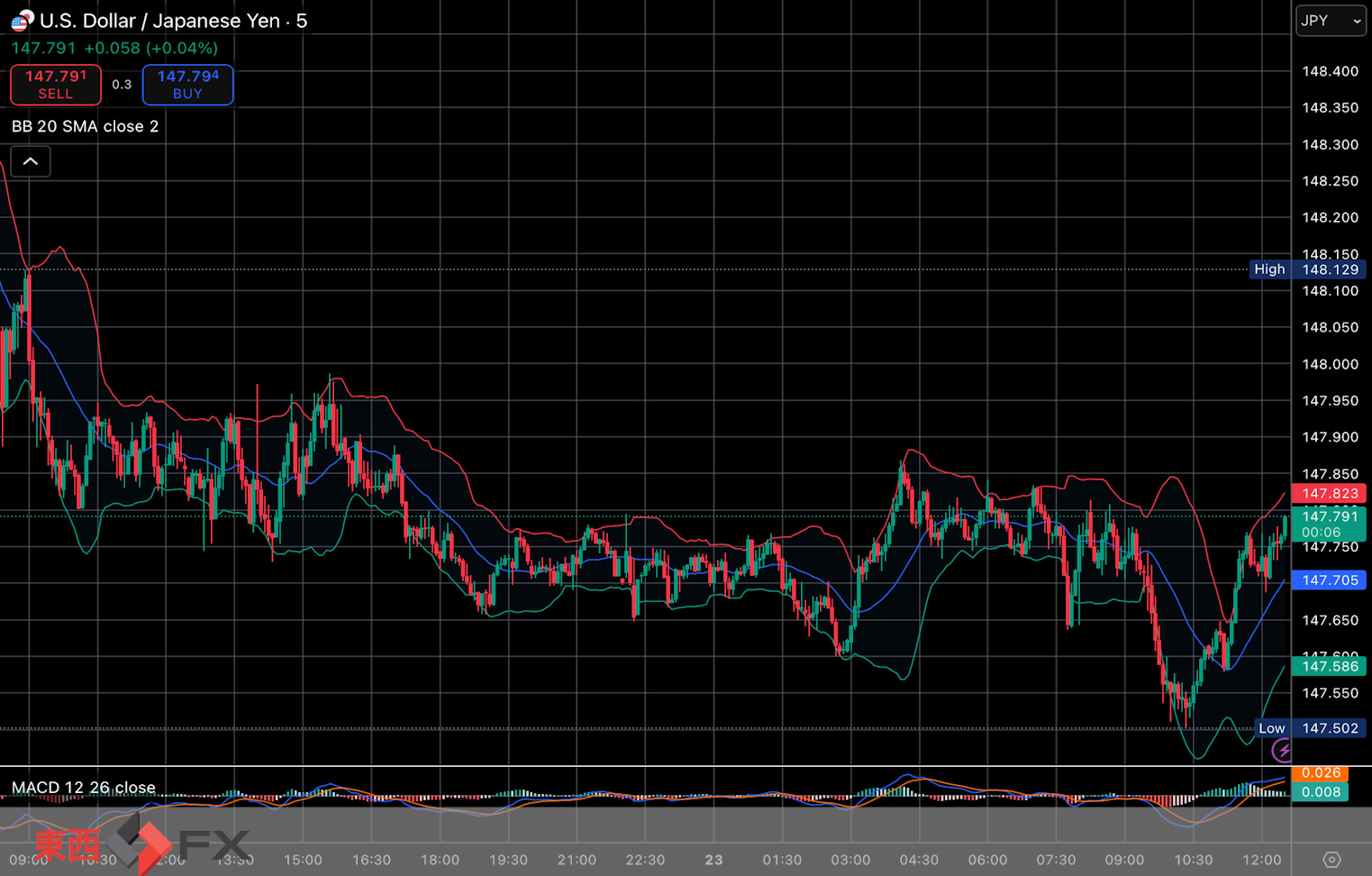Screen dimensions: 1372x876
Task: Click the 東西FX watermark logo
Action: [x=140, y=844]
